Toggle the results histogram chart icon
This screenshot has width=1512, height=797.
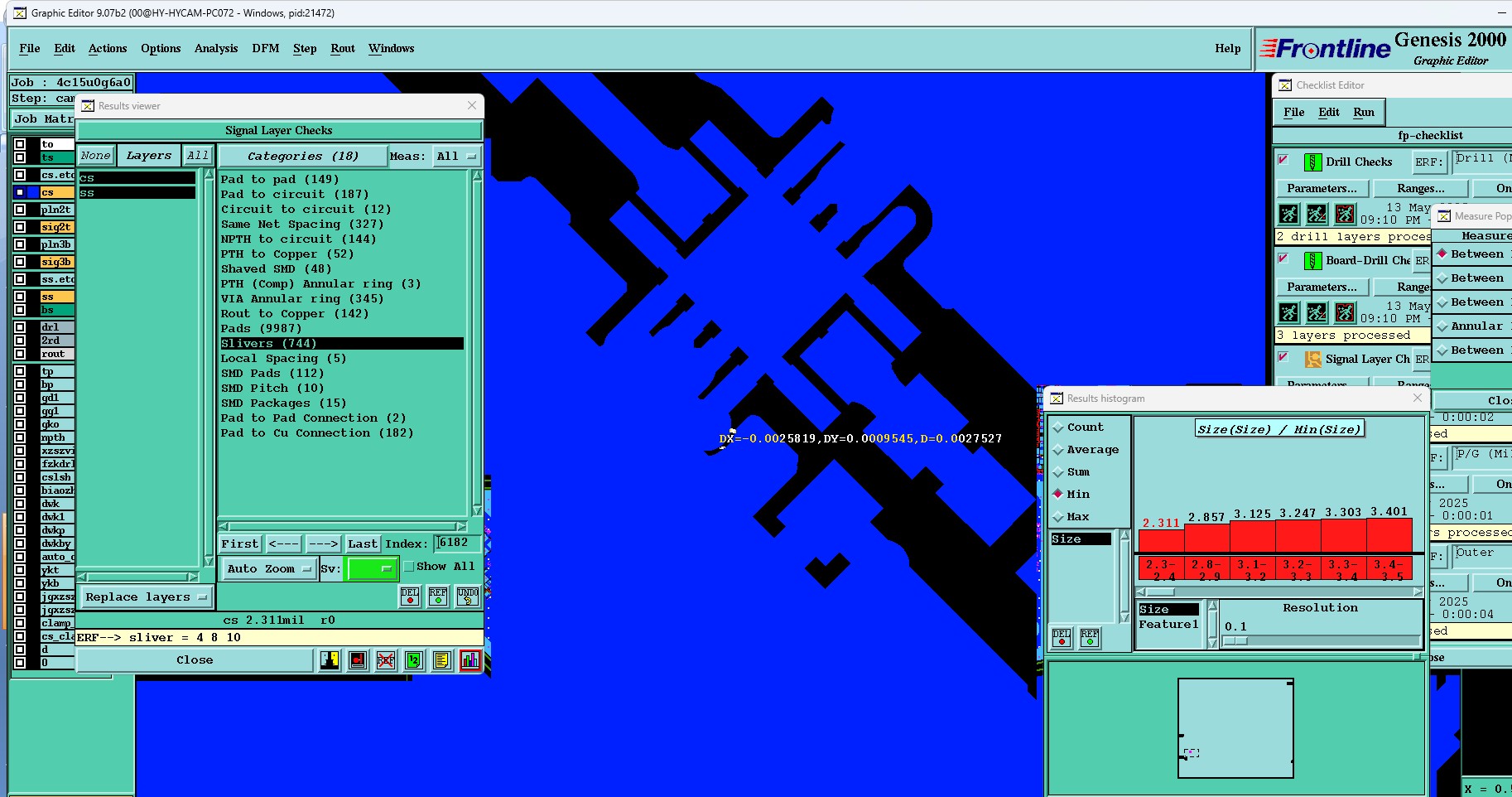(470, 660)
